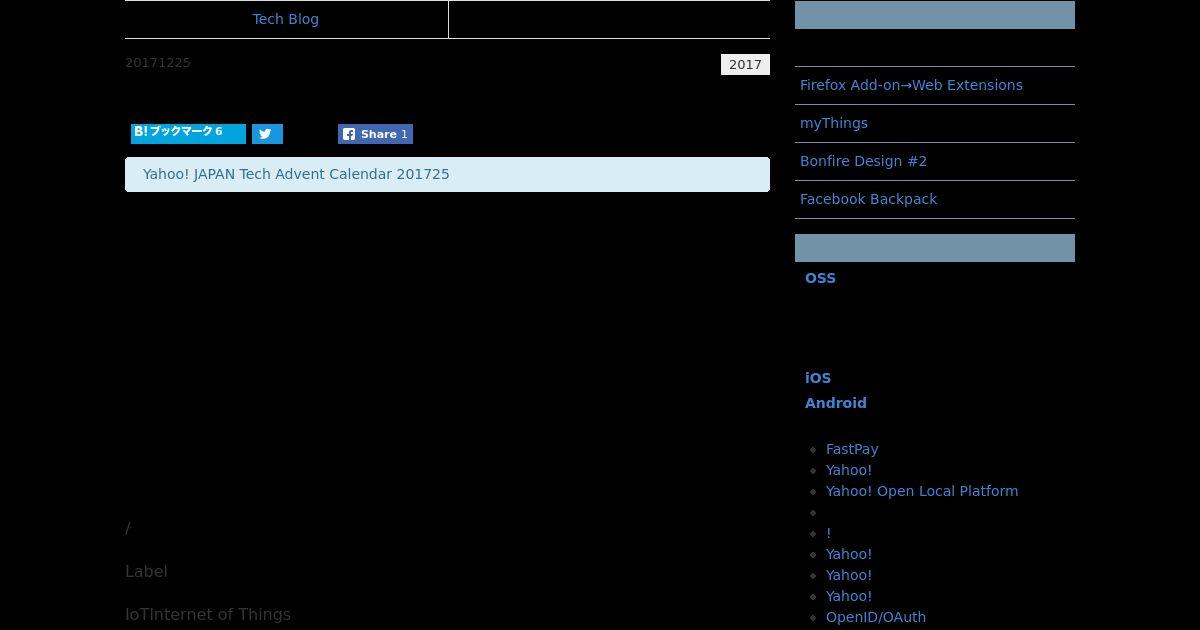Share the post via Twitter icon
The image size is (1200, 630).
coord(267,134)
